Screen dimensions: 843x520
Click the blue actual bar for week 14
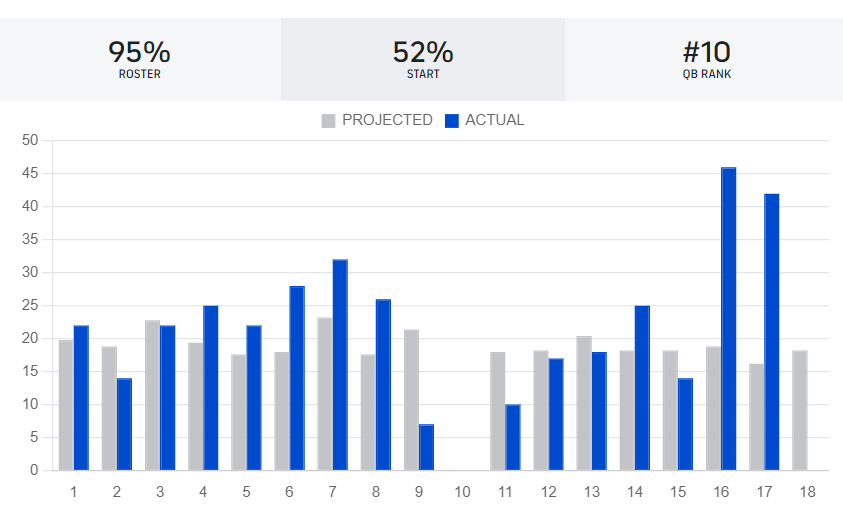(x=642, y=388)
